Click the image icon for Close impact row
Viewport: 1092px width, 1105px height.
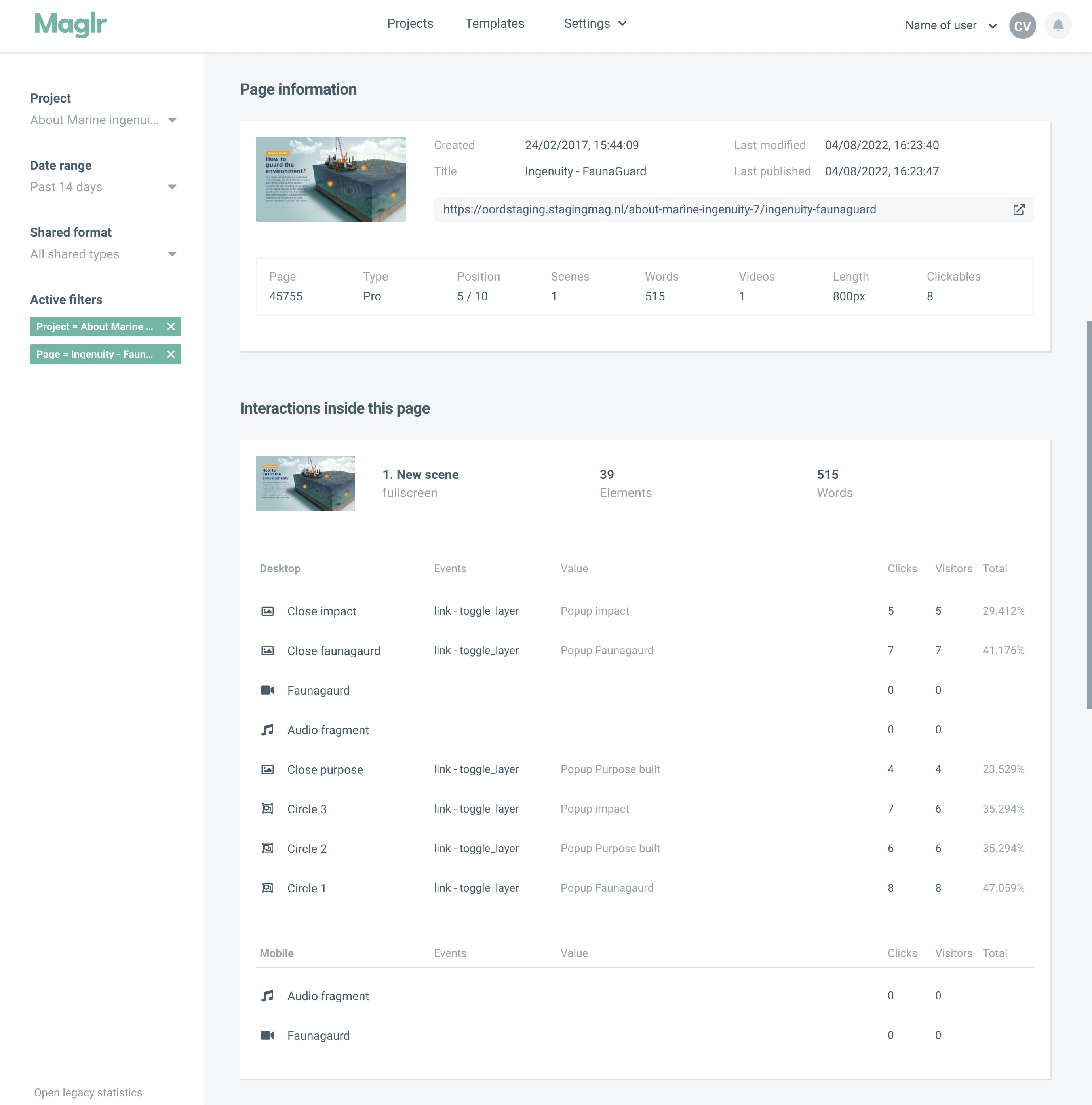(x=267, y=611)
